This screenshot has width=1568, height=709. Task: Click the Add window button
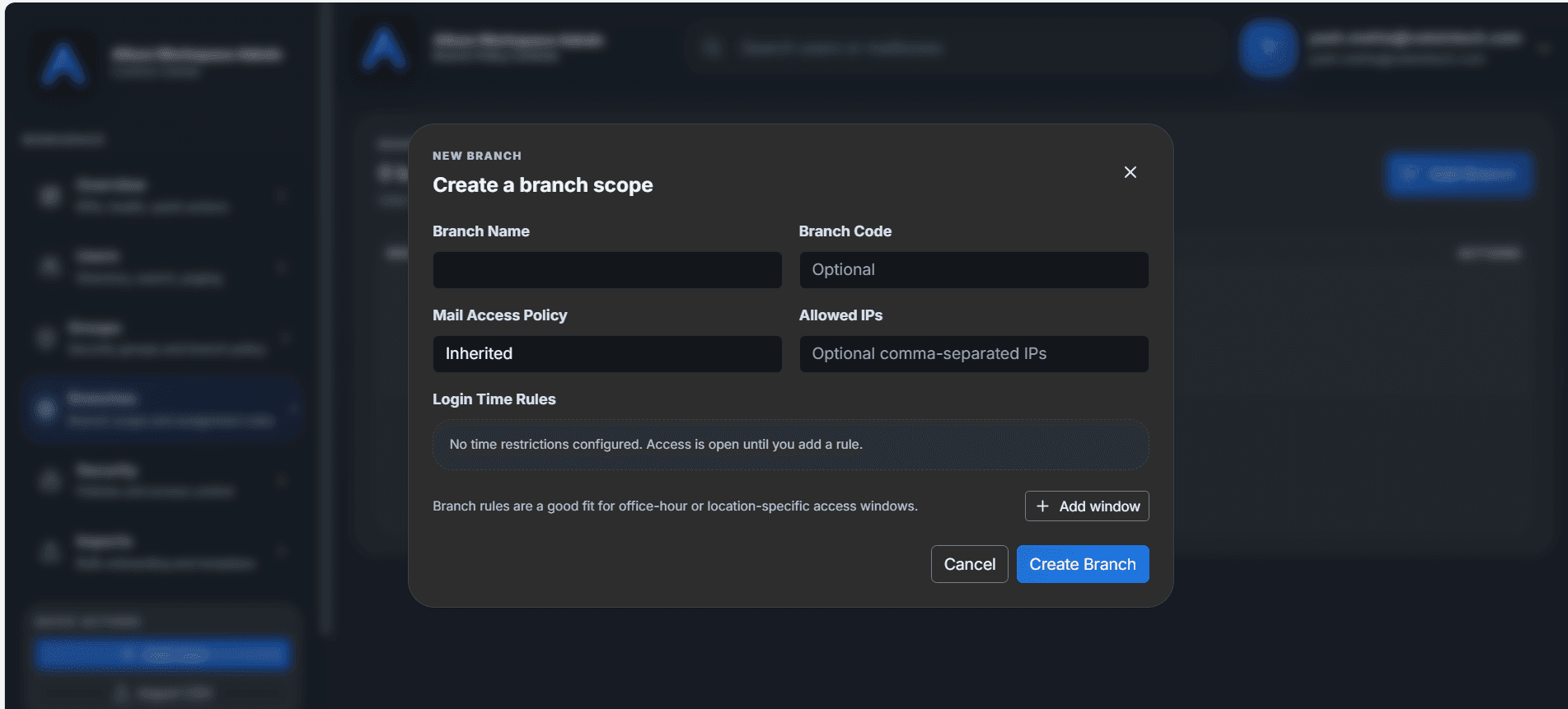coord(1087,506)
